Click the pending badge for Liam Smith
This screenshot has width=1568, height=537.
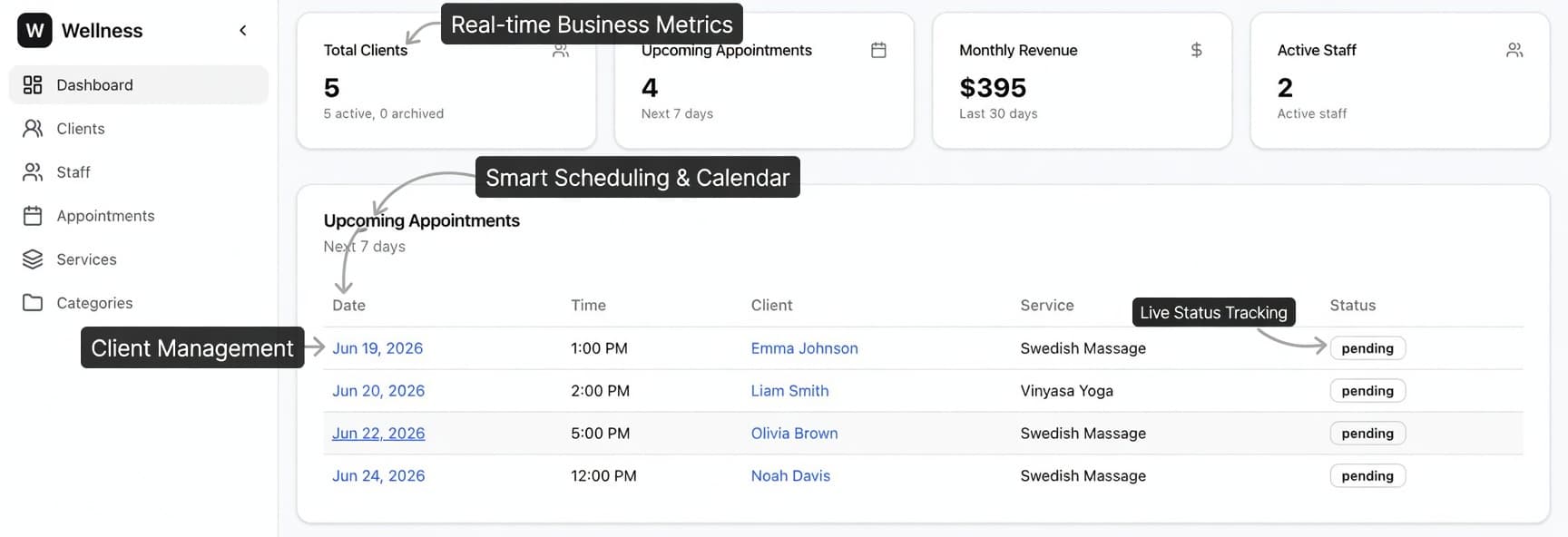1367,391
